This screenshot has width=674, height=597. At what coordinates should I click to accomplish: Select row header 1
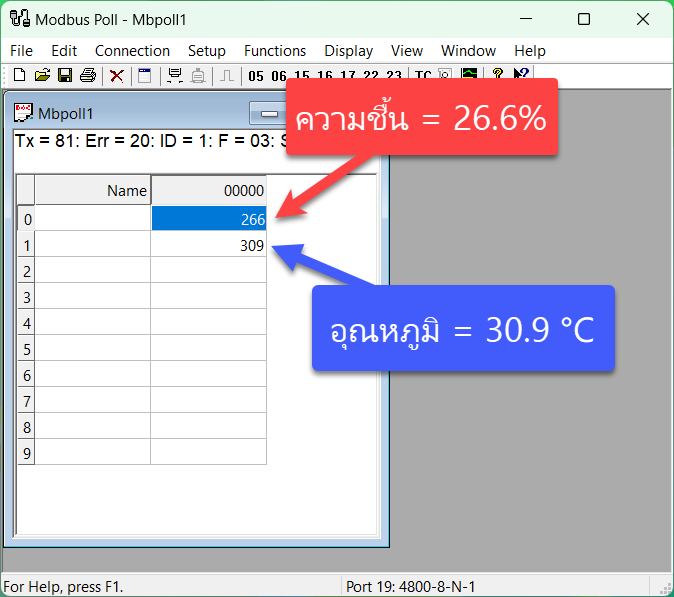(26, 245)
